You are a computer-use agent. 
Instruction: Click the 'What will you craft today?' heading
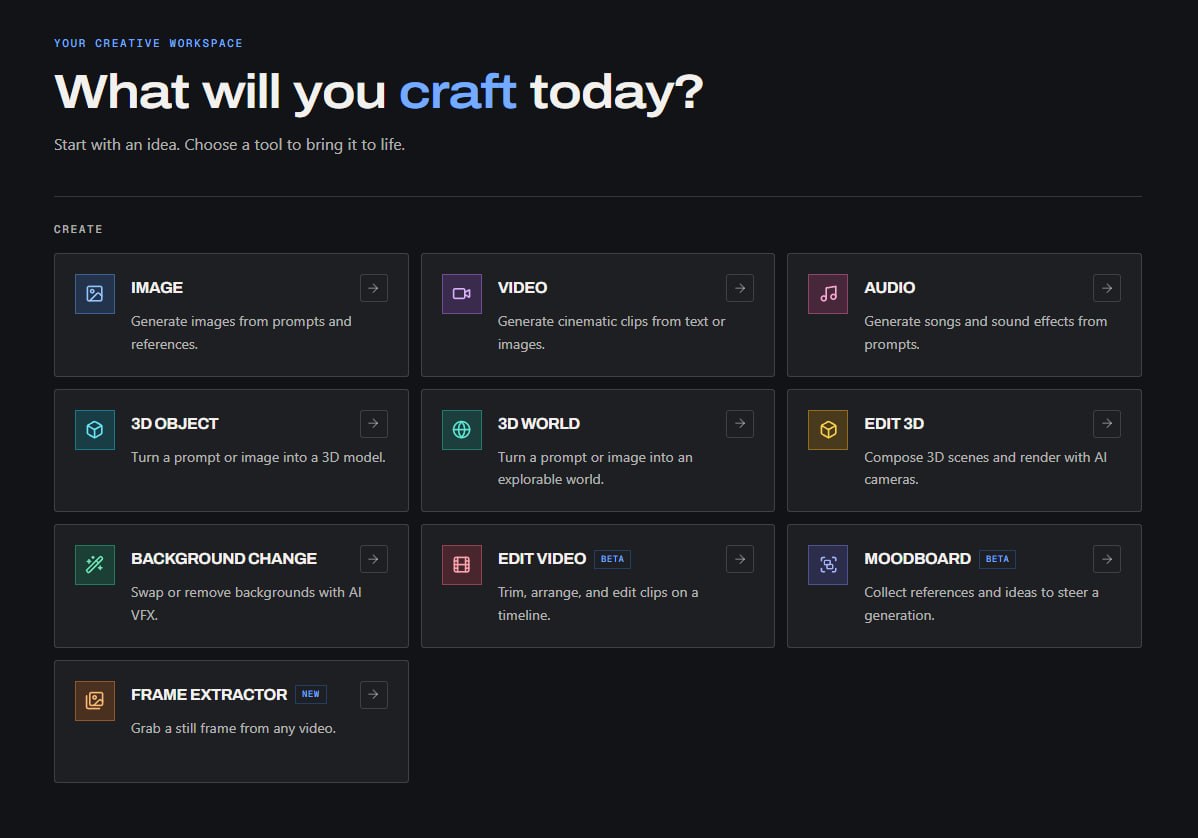tap(378, 92)
